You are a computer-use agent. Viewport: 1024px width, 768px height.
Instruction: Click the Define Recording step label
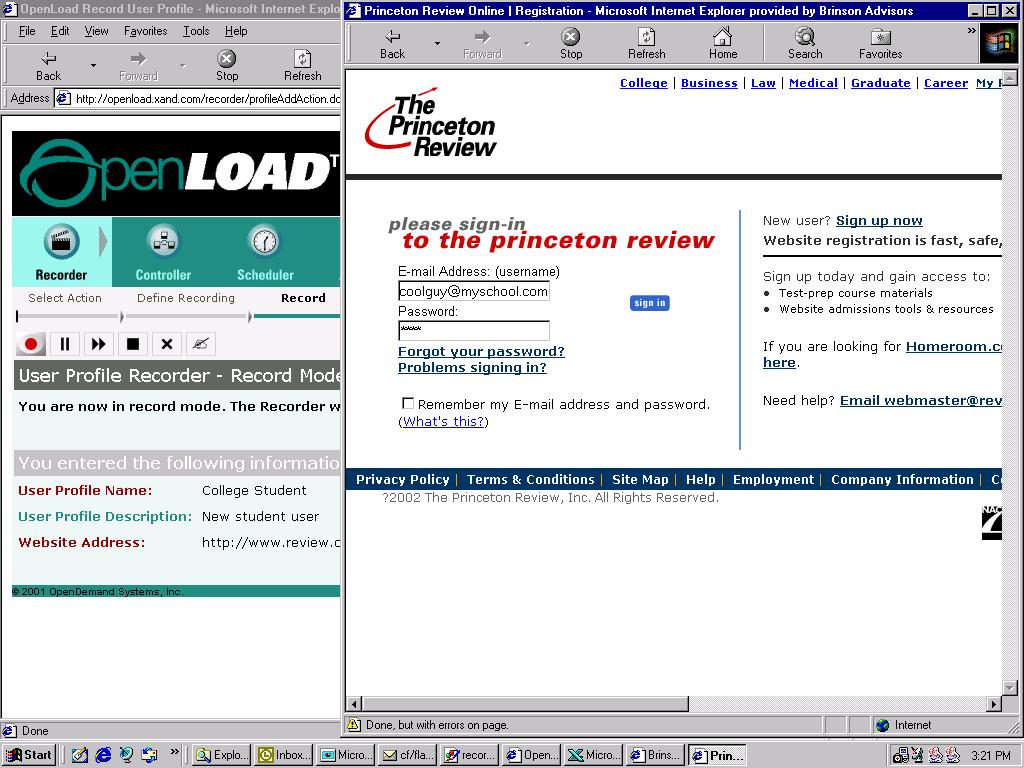185,298
